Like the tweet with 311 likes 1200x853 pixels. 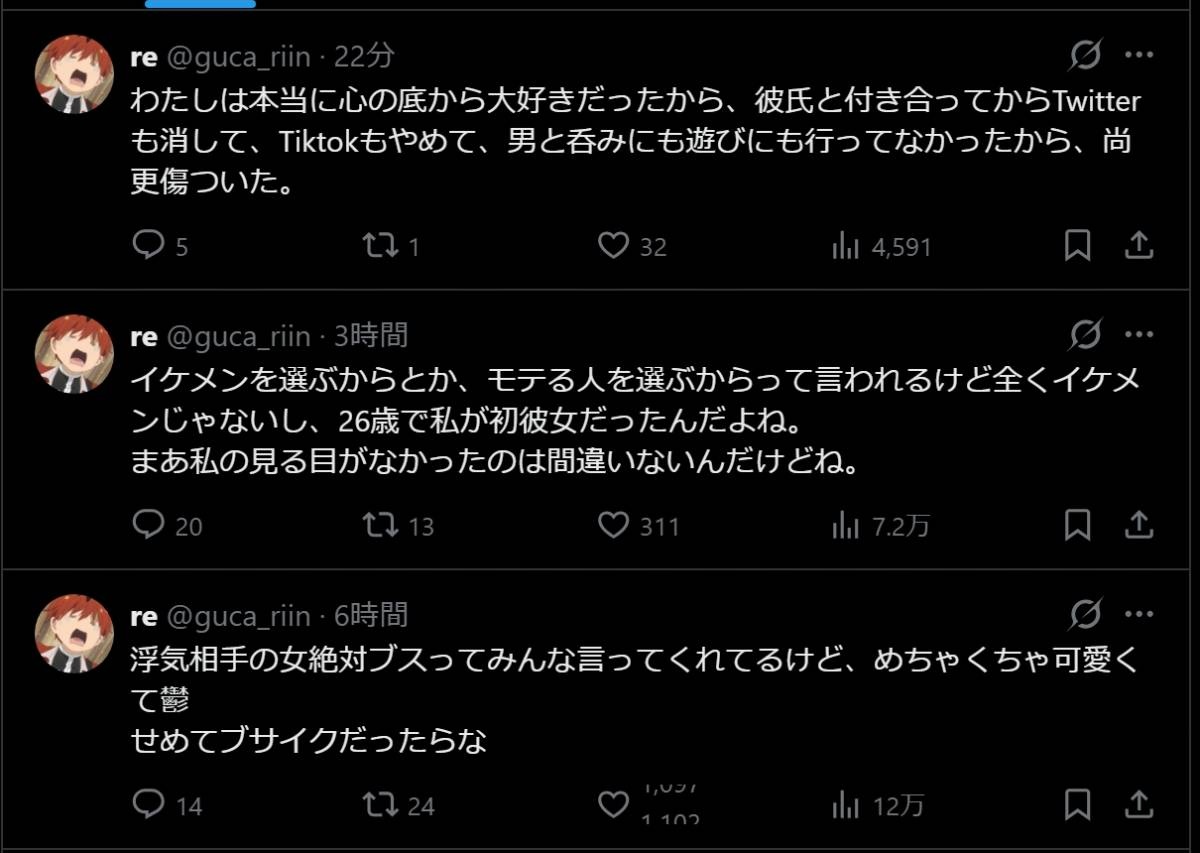point(612,524)
